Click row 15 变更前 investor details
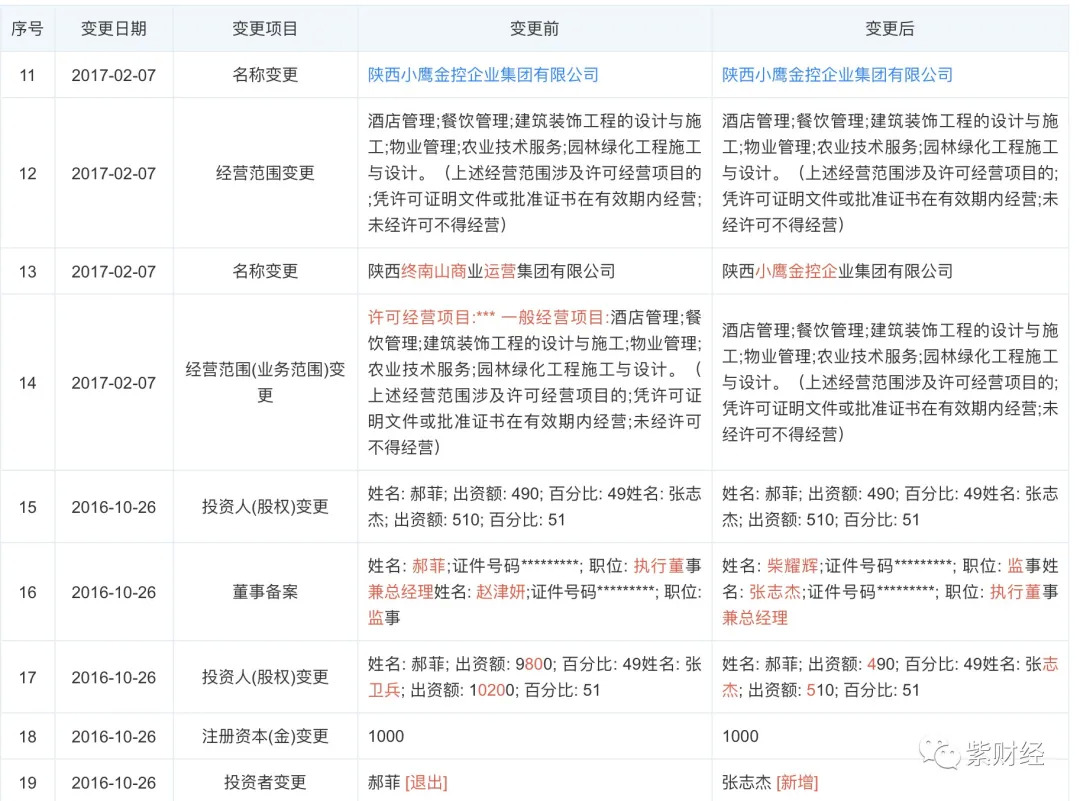Screen dimensions: 1080x801 (534, 507)
